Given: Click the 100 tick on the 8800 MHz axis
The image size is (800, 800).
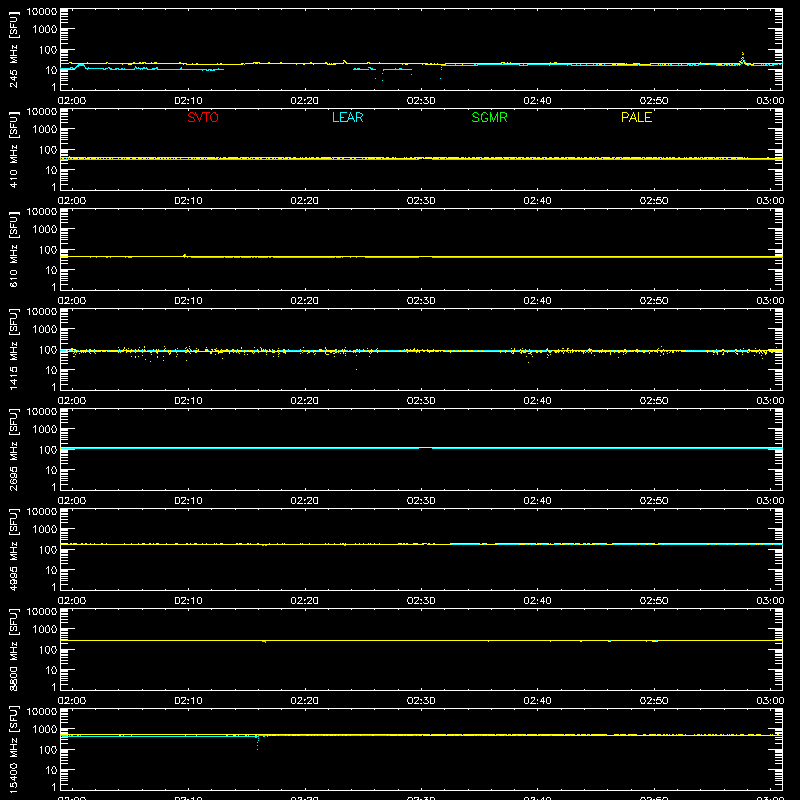Looking at the screenshot, I should coord(48,650).
